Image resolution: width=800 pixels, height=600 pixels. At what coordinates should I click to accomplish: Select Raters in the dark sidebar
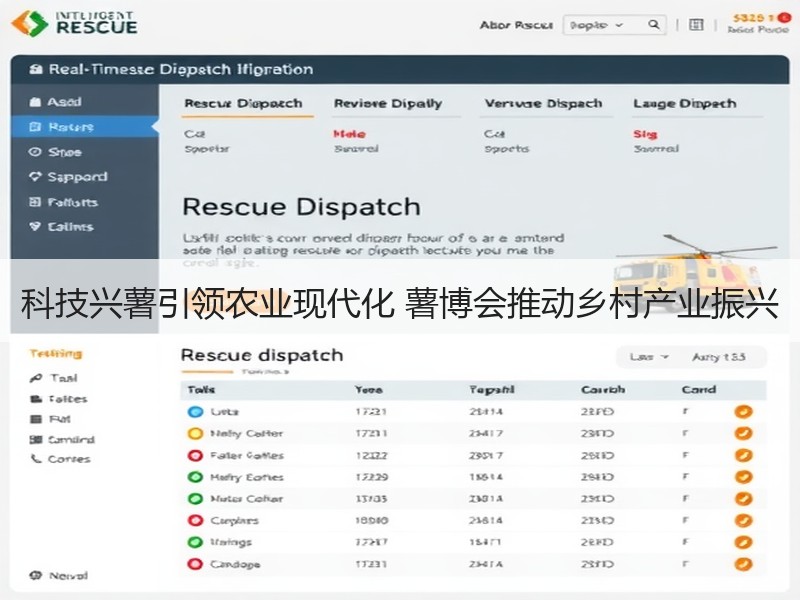click(x=85, y=127)
